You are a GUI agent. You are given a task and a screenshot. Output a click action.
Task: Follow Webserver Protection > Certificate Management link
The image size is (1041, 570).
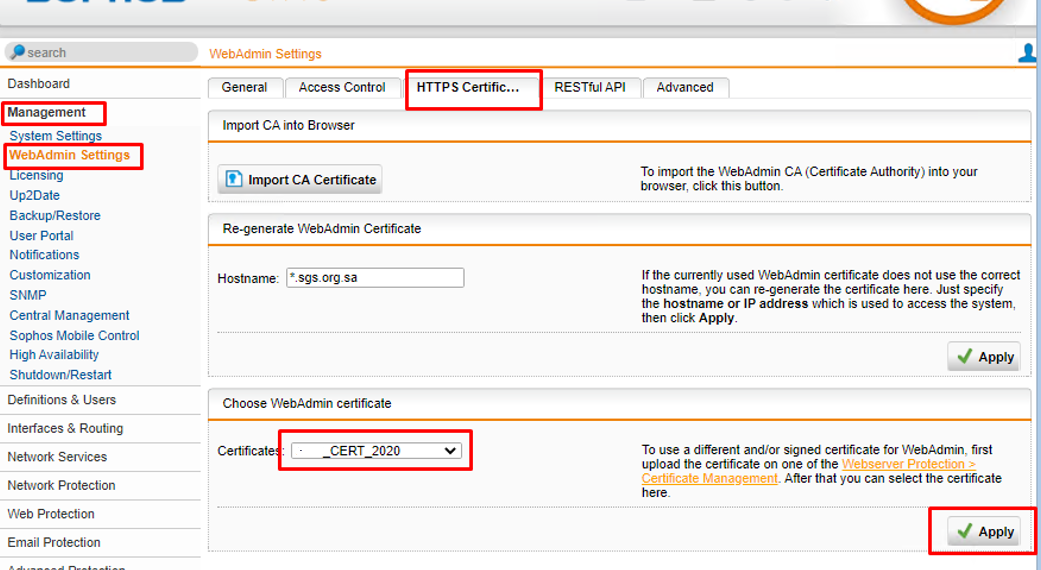click(809, 471)
